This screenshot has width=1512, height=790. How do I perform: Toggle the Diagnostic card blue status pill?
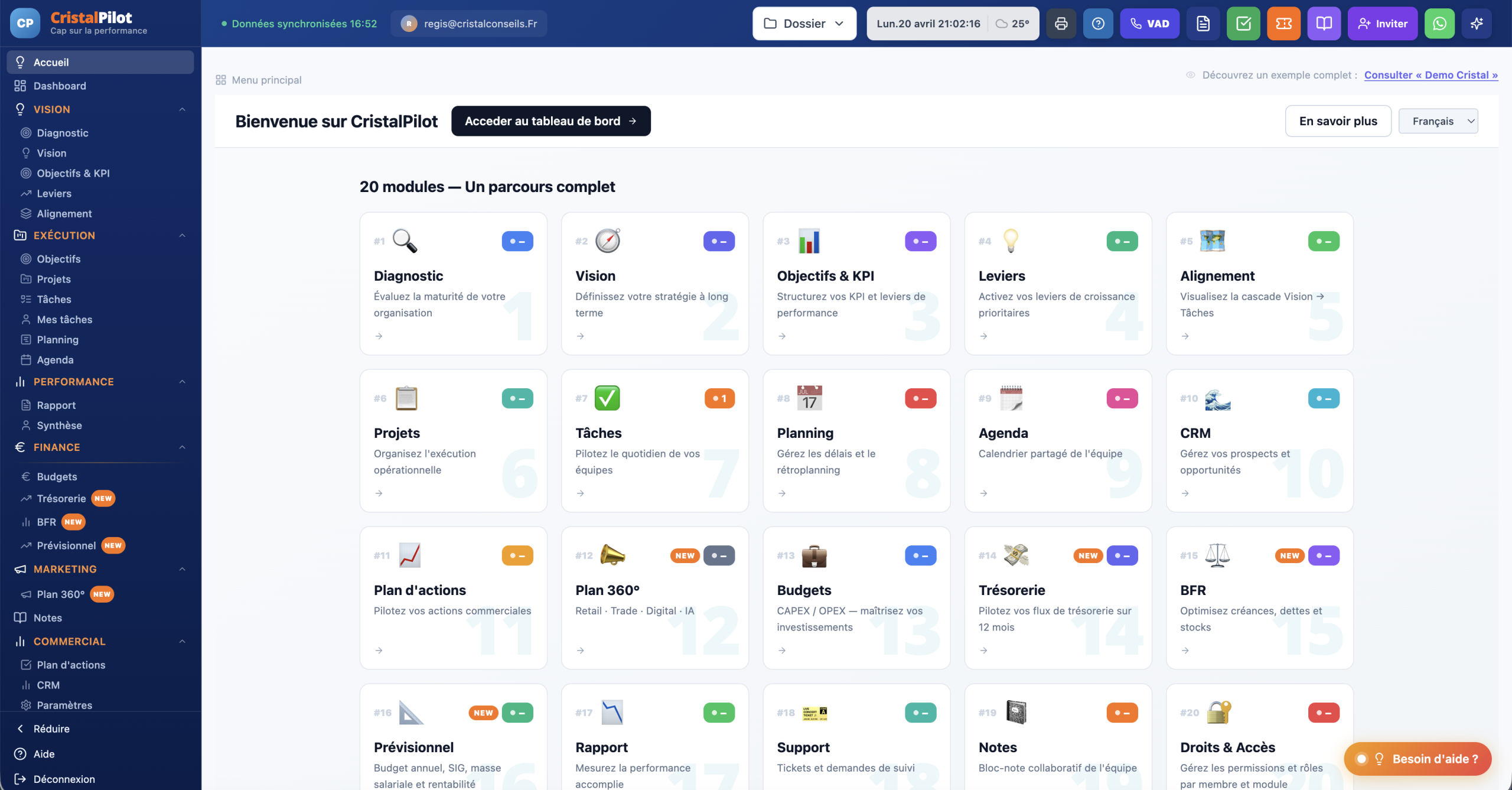point(517,241)
